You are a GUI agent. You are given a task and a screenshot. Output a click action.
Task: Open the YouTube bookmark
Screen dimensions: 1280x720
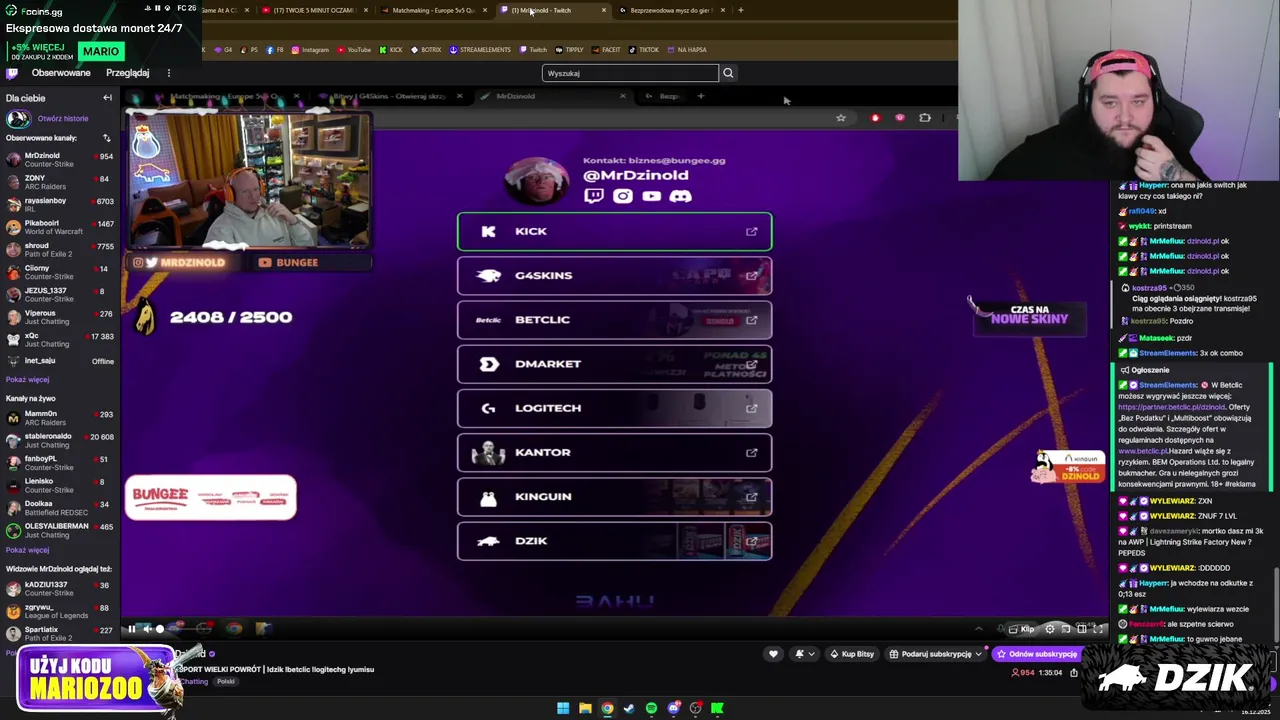[354, 50]
